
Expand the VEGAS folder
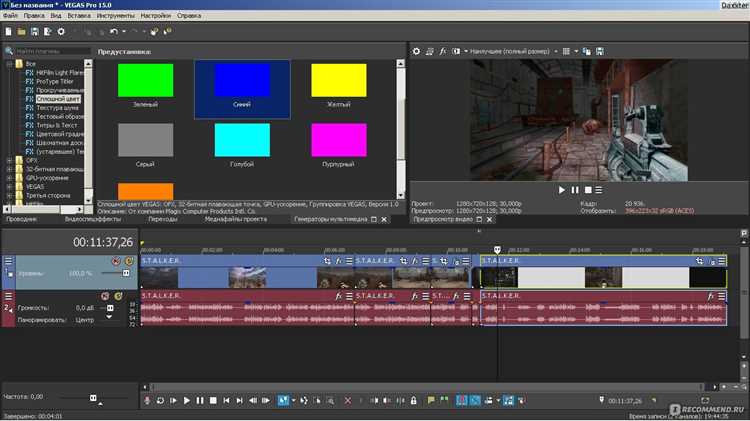[x=9, y=187]
